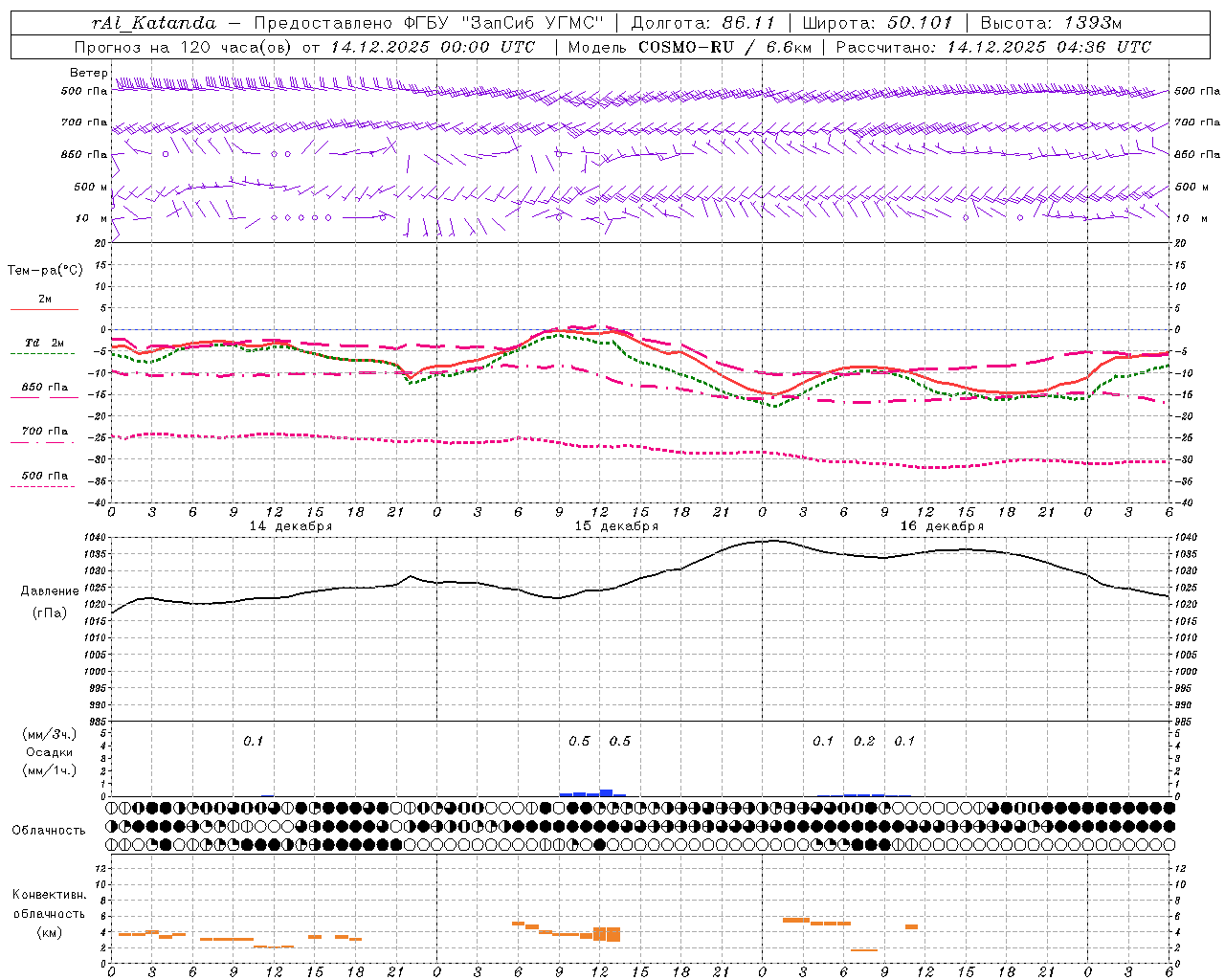Click Рассчитано: 14.12.2025 04:36 UTC timestamp
Image resolution: width=1225 pixels, height=980 pixels.
(993, 47)
